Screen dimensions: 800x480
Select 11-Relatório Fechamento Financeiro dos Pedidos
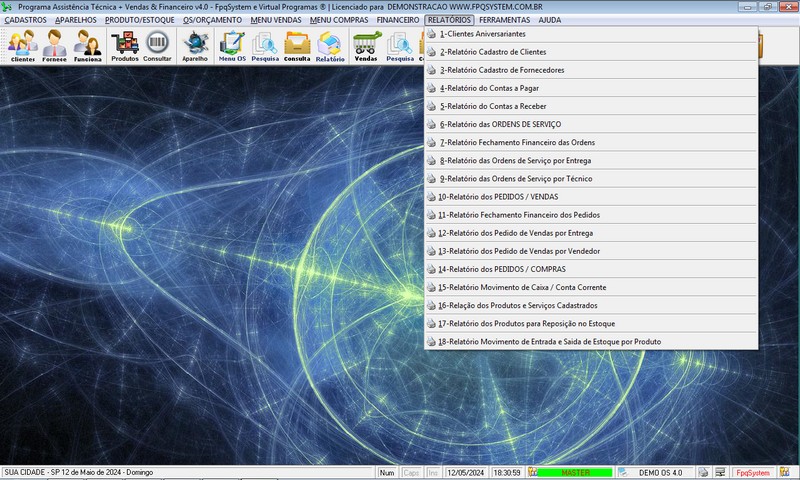tap(591, 215)
